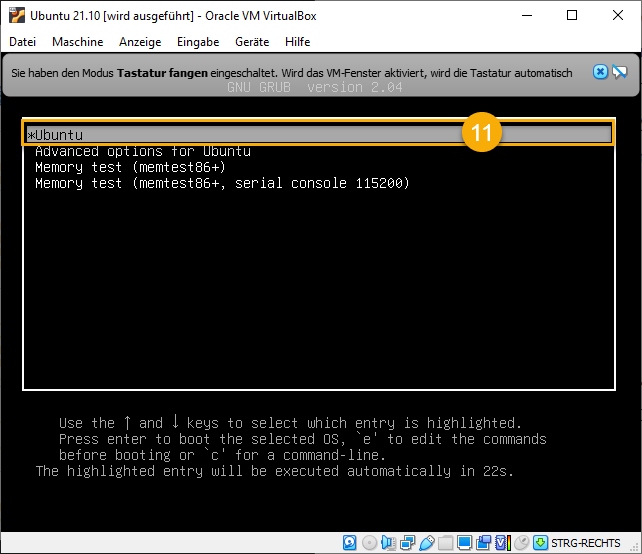Click the optical disc drive indicator
Image resolution: width=642 pixels, height=554 pixels.
pos(369,543)
